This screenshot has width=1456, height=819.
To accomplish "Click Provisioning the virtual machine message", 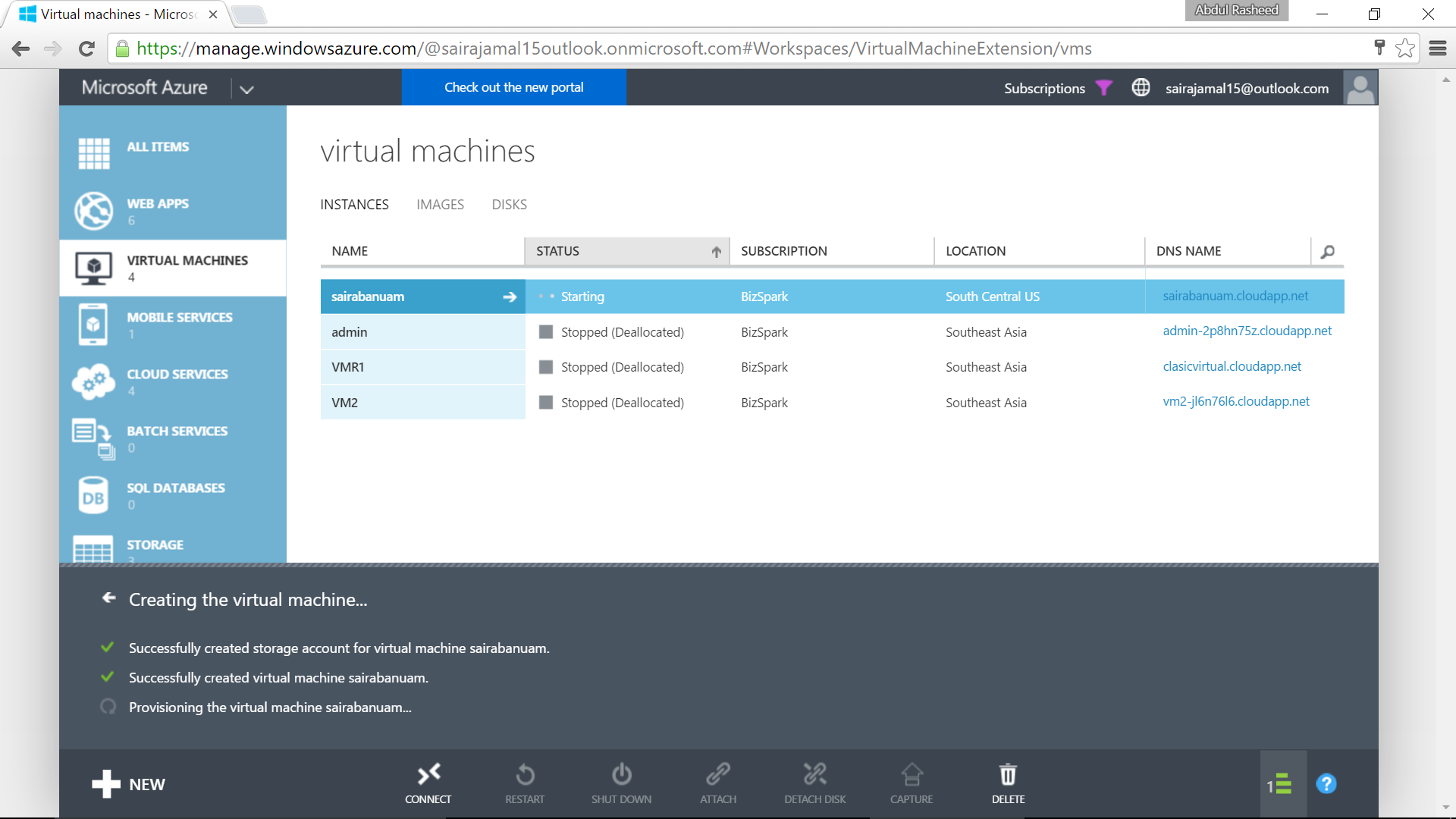I will 270,708.
